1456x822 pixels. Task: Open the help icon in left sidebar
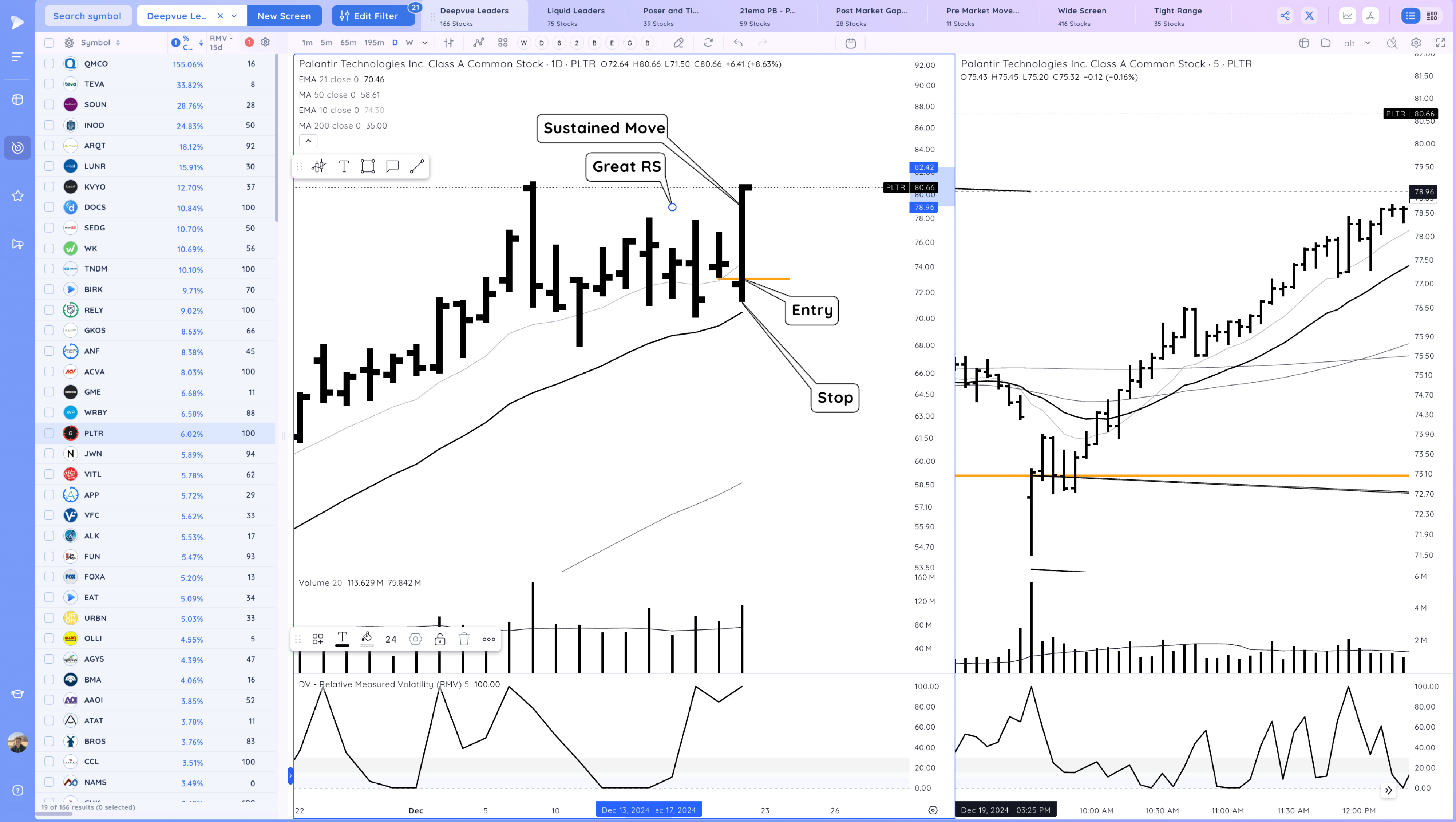point(17,790)
